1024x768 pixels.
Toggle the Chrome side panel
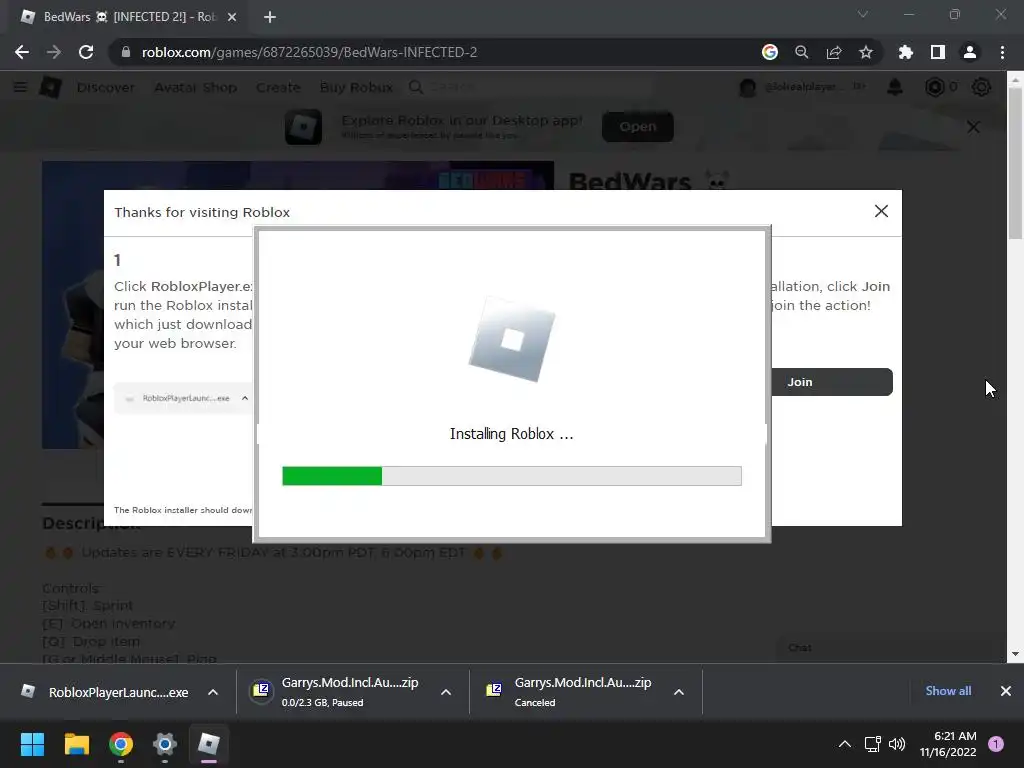937,52
